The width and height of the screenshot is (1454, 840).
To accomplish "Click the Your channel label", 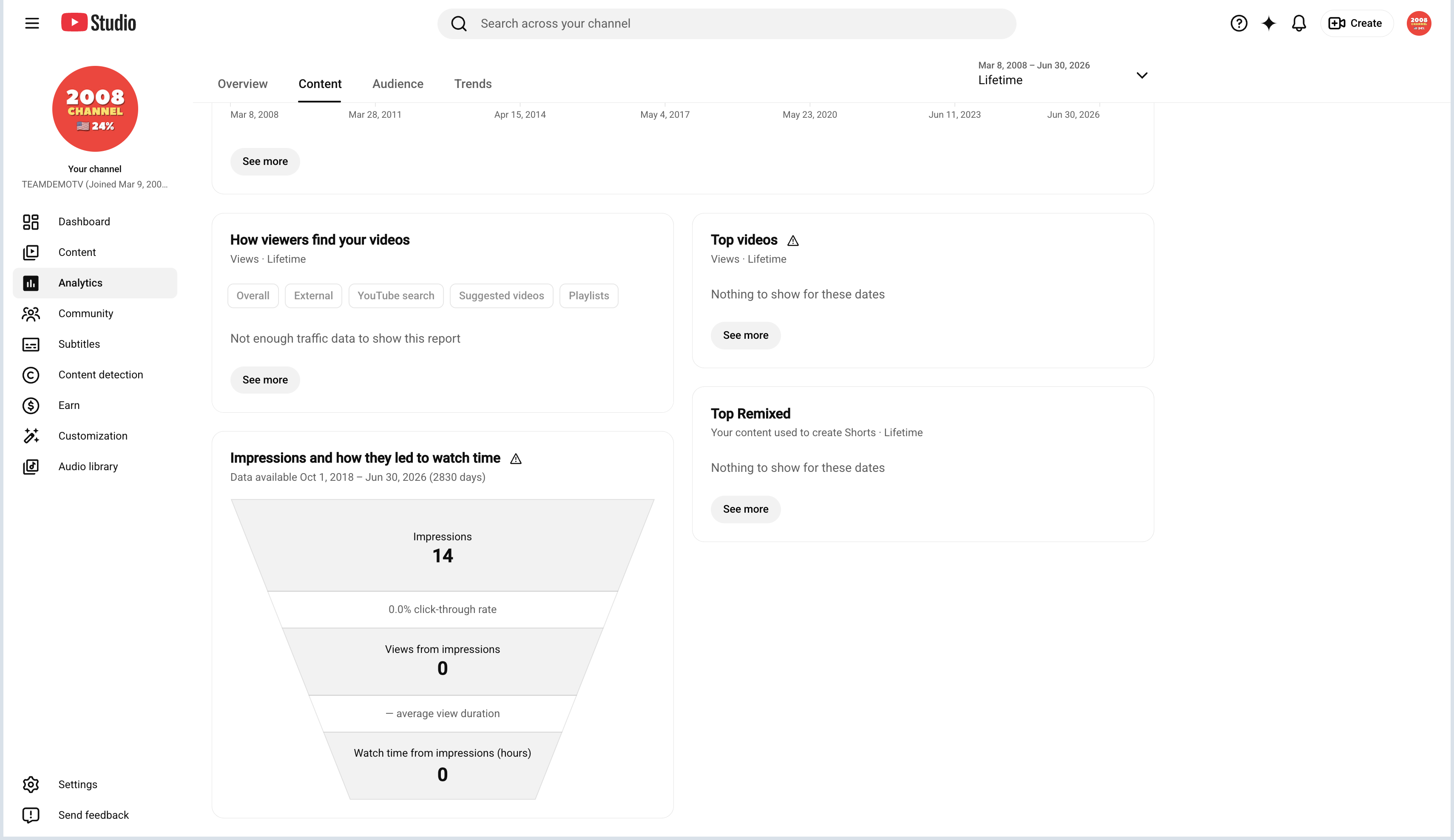I will 95,169.
